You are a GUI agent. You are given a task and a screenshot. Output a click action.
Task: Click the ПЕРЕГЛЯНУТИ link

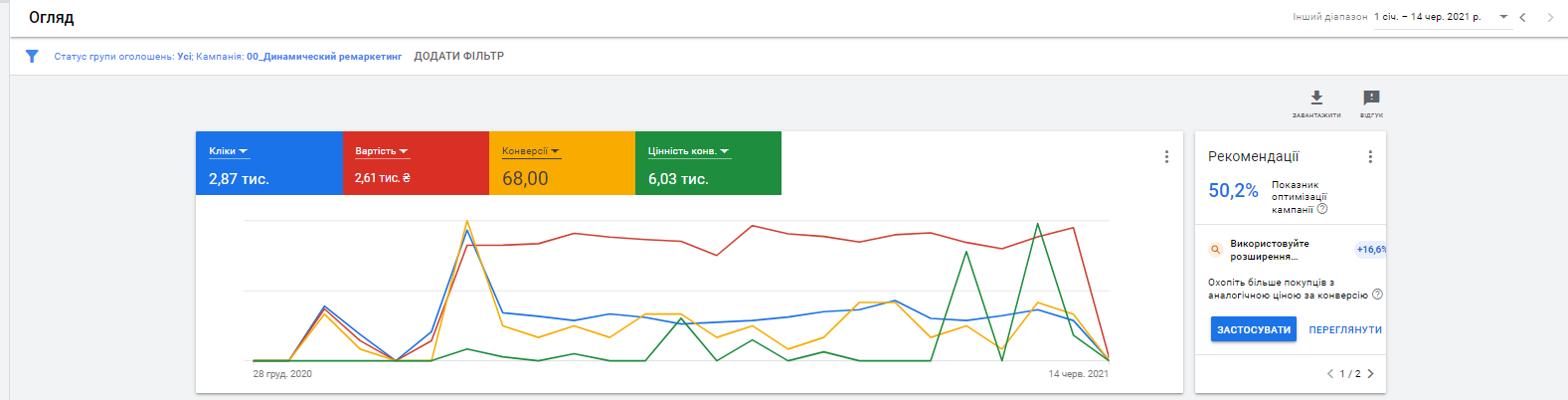coord(1345,330)
